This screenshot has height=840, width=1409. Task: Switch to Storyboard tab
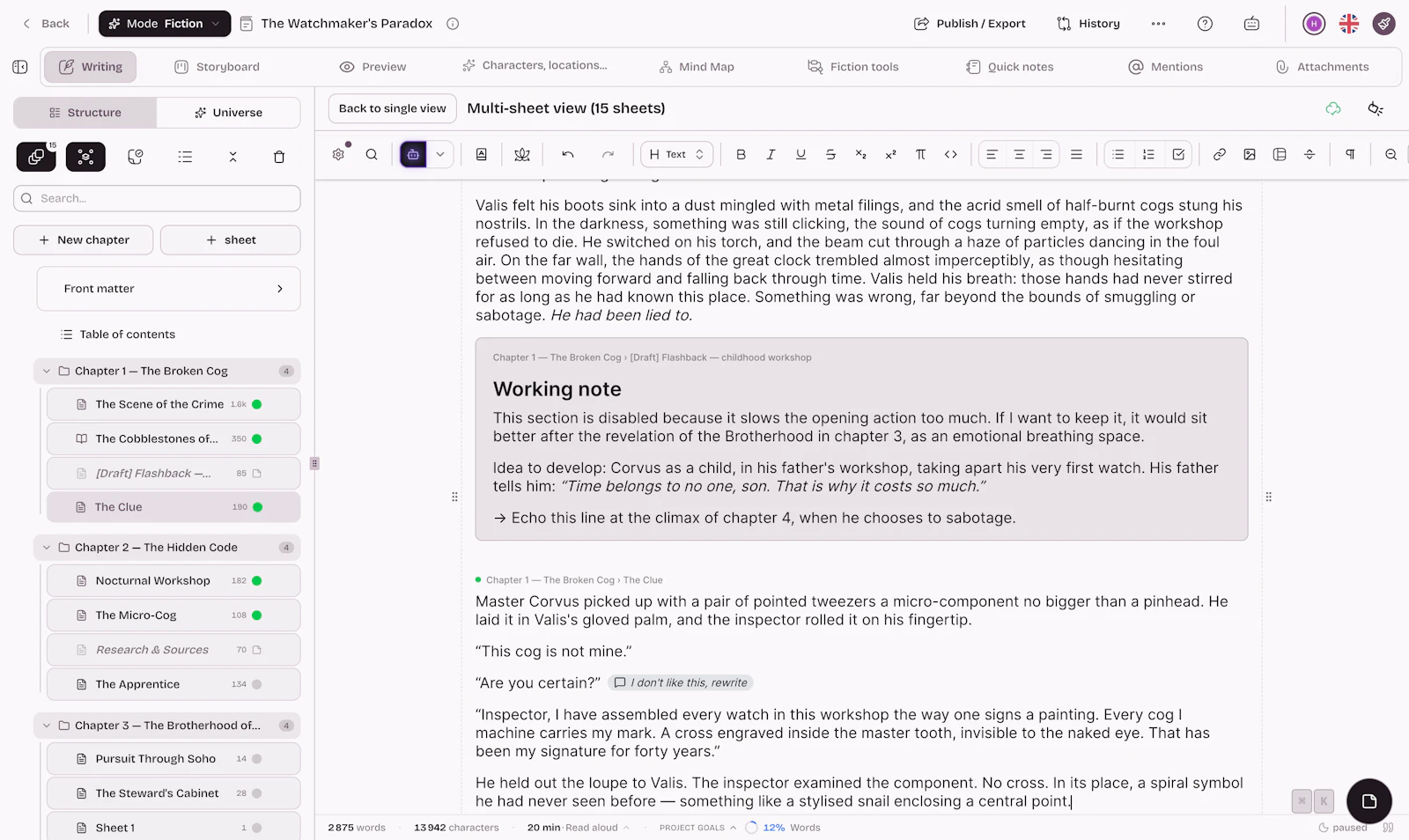(218, 67)
